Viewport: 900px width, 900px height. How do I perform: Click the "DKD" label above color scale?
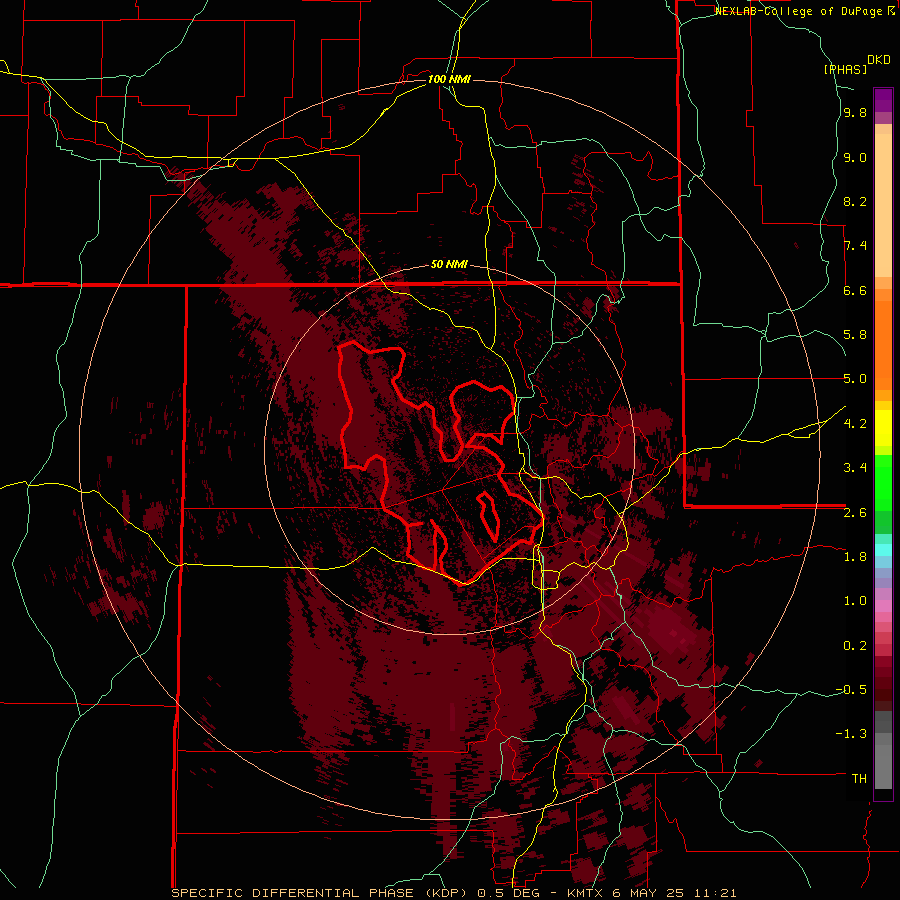[x=879, y=60]
